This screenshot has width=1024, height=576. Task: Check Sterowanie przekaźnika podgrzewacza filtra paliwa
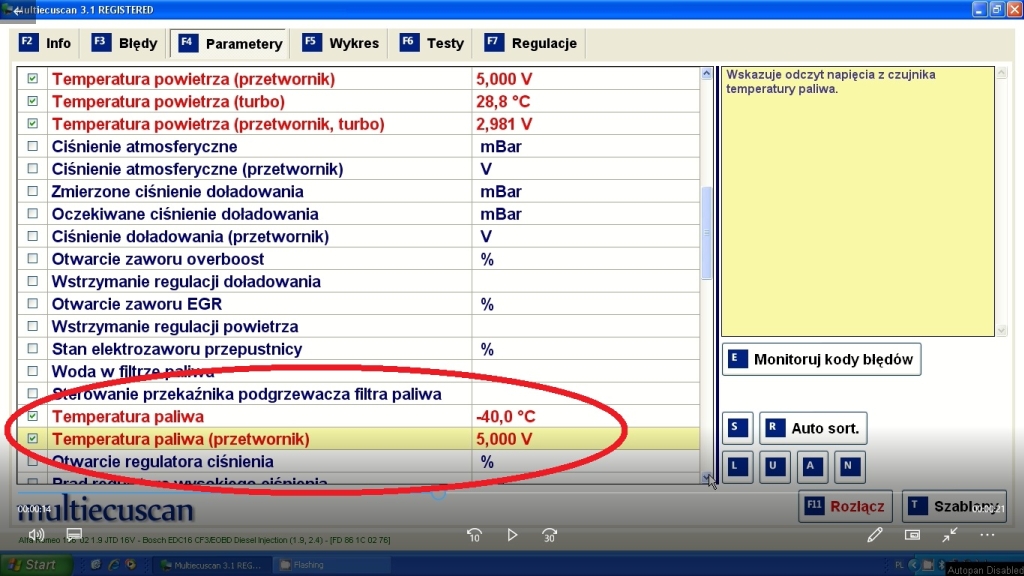click(33, 394)
